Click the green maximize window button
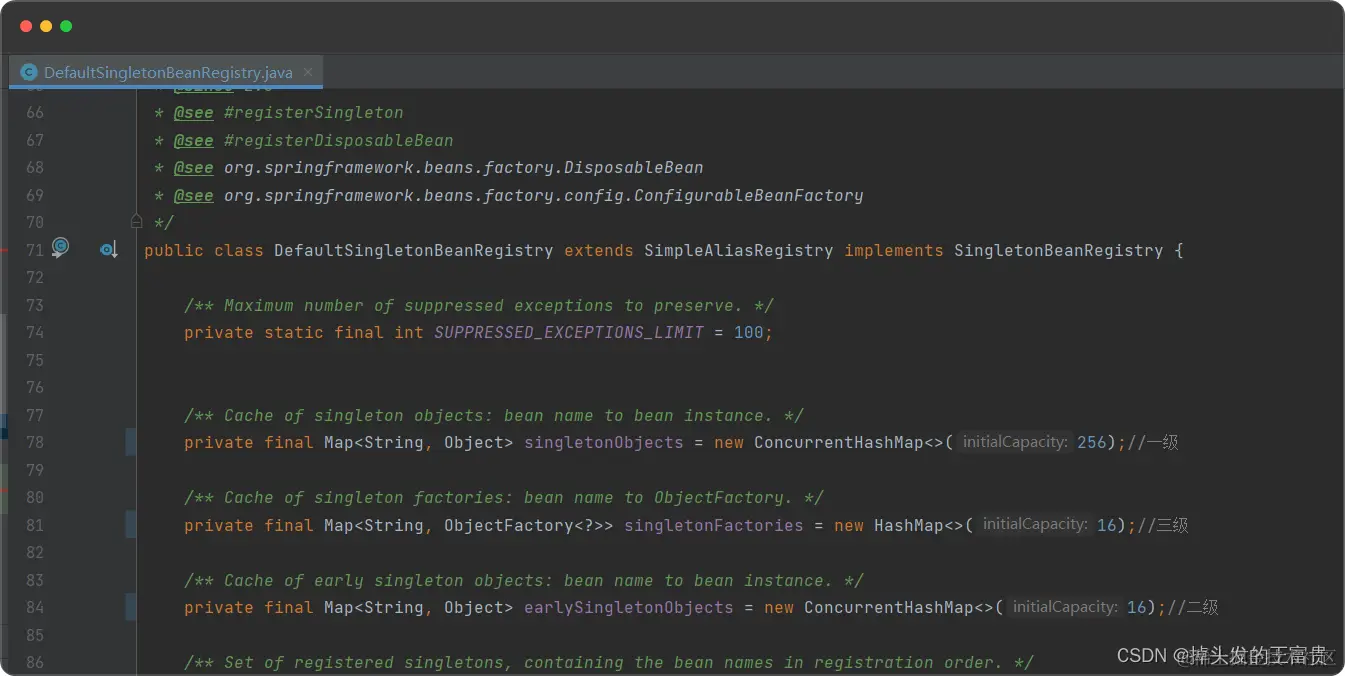Viewport: 1345px width, 676px height. [66, 26]
